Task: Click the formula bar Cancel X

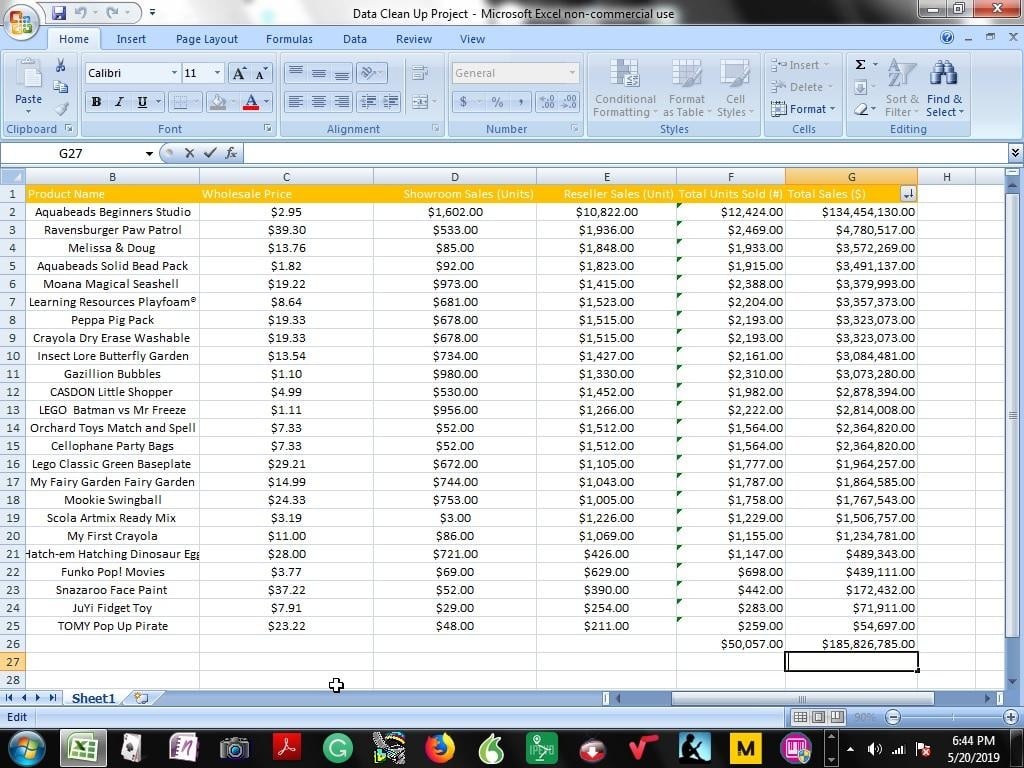Action: pyautogui.click(x=189, y=153)
